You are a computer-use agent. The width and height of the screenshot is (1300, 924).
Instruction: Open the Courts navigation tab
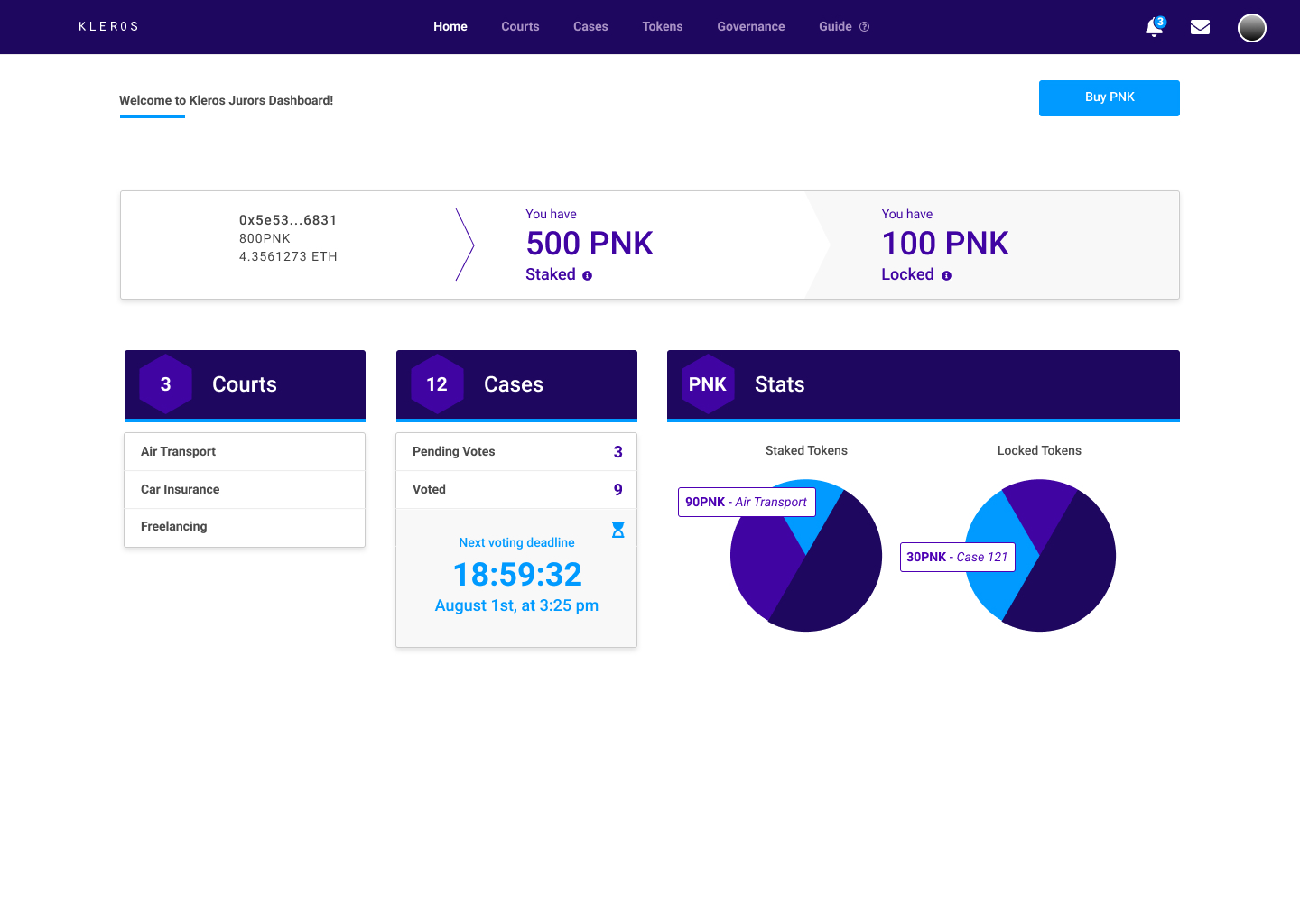[x=520, y=27]
